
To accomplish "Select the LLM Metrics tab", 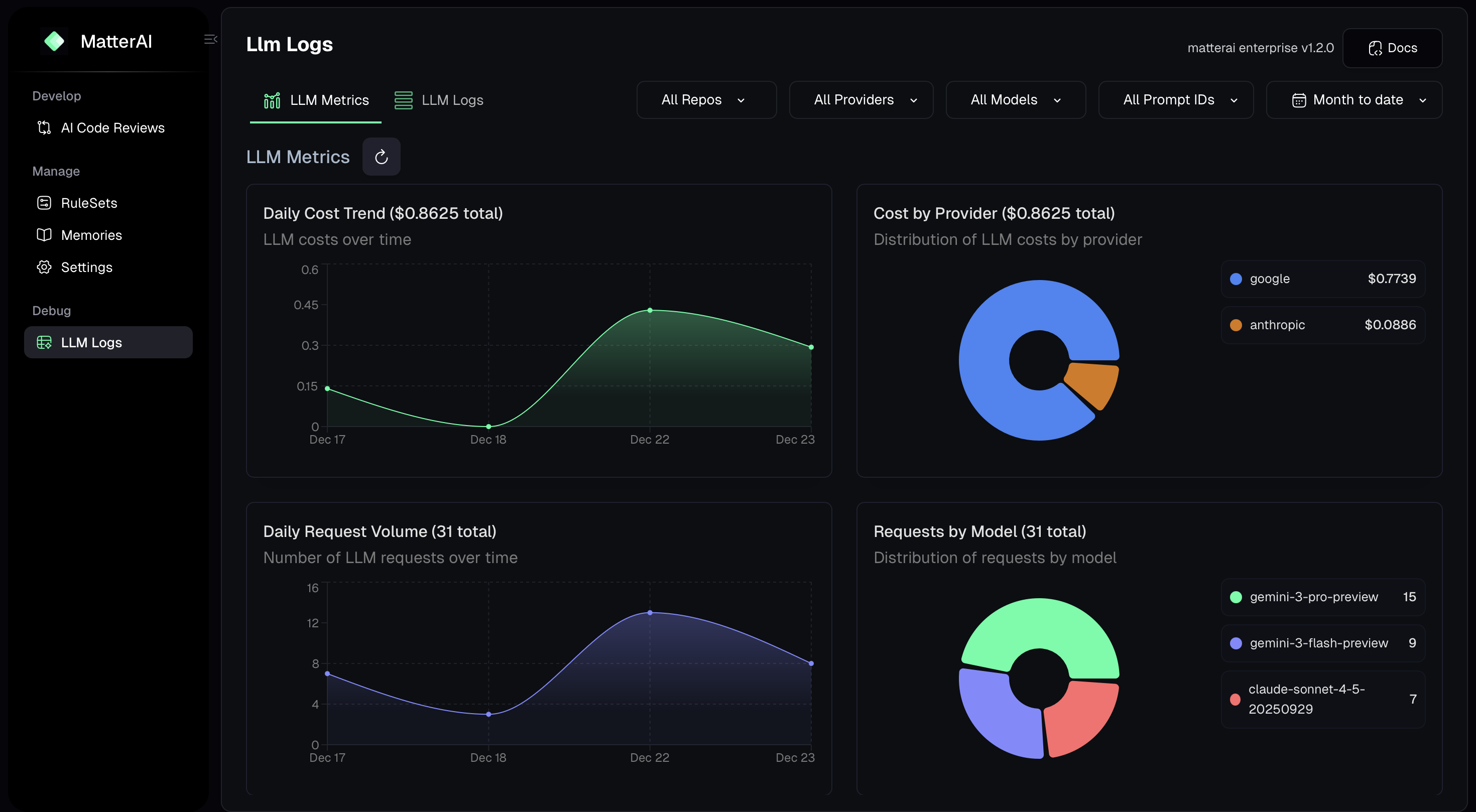I will pyautogui.click(x=315, y=100).
